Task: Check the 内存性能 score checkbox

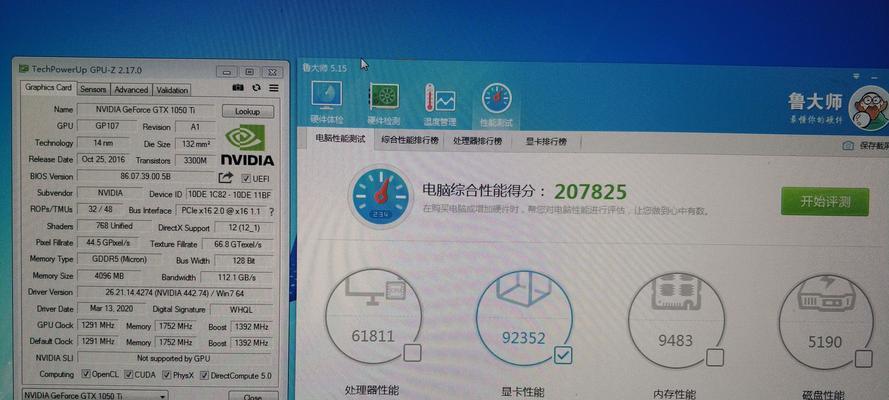Action: [x=715, y=358]
